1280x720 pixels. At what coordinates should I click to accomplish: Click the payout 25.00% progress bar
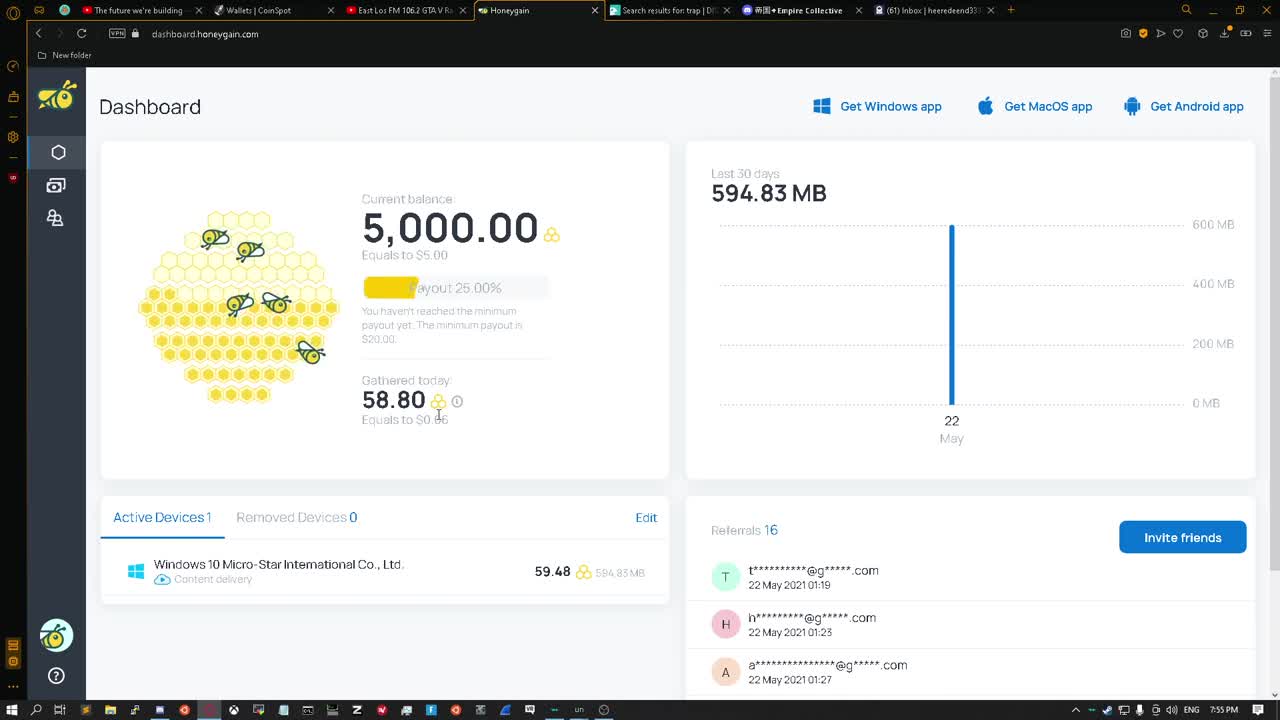click(x=455, y=288)
